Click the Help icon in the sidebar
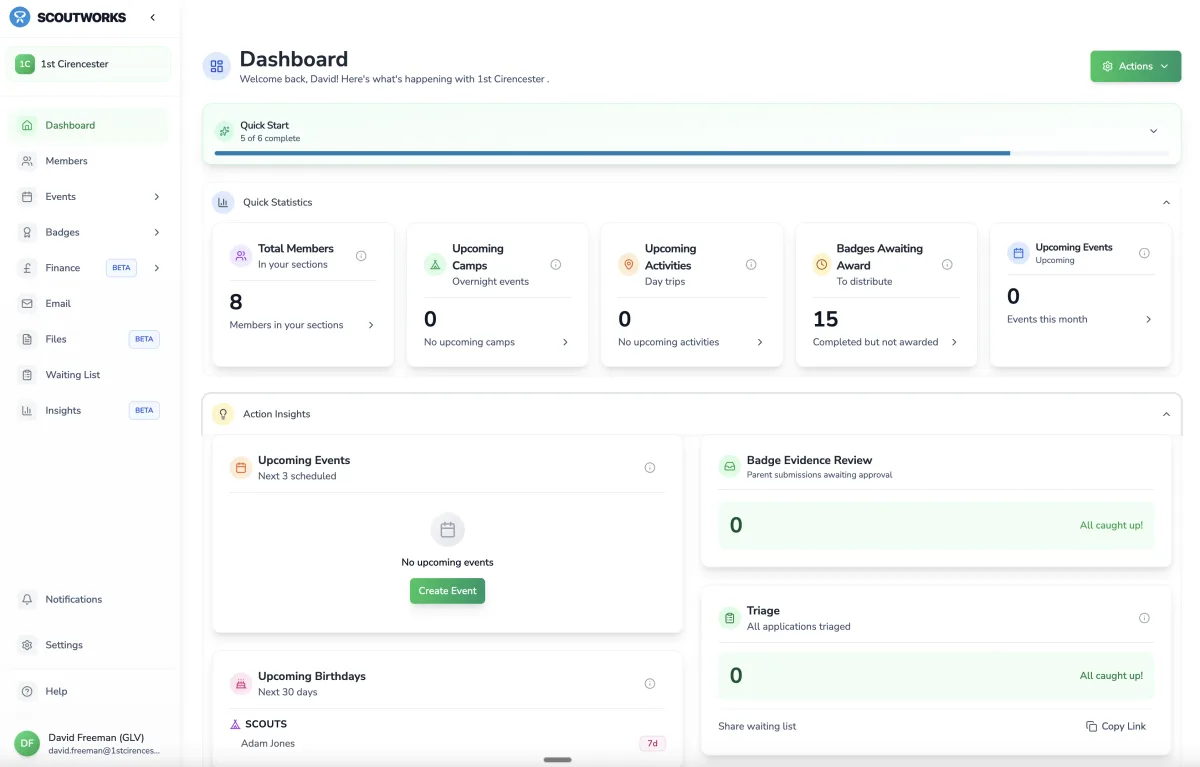1200x767 pixels. point(28,691)
